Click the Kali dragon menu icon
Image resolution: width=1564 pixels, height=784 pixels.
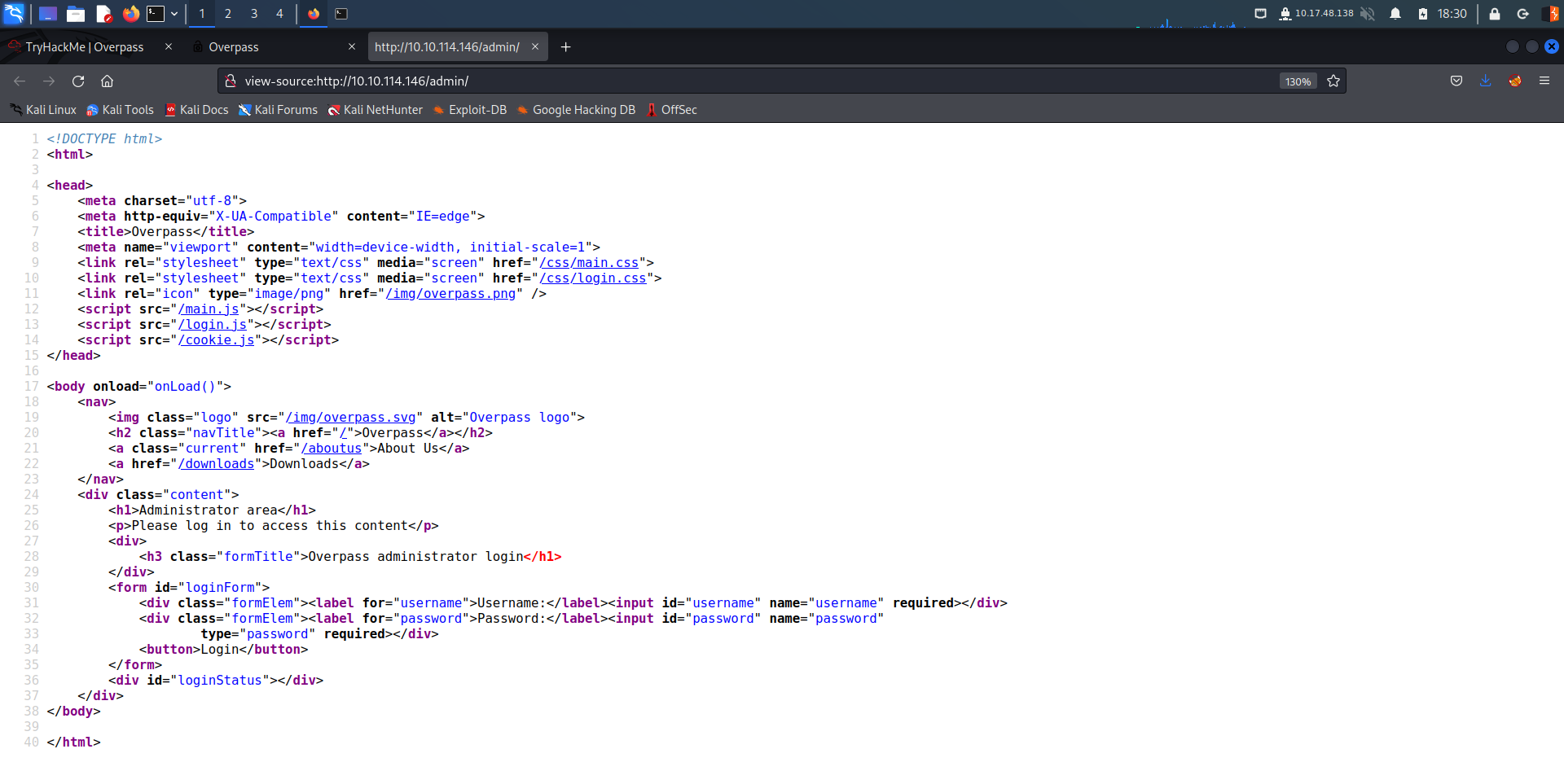tap(14, 13)
